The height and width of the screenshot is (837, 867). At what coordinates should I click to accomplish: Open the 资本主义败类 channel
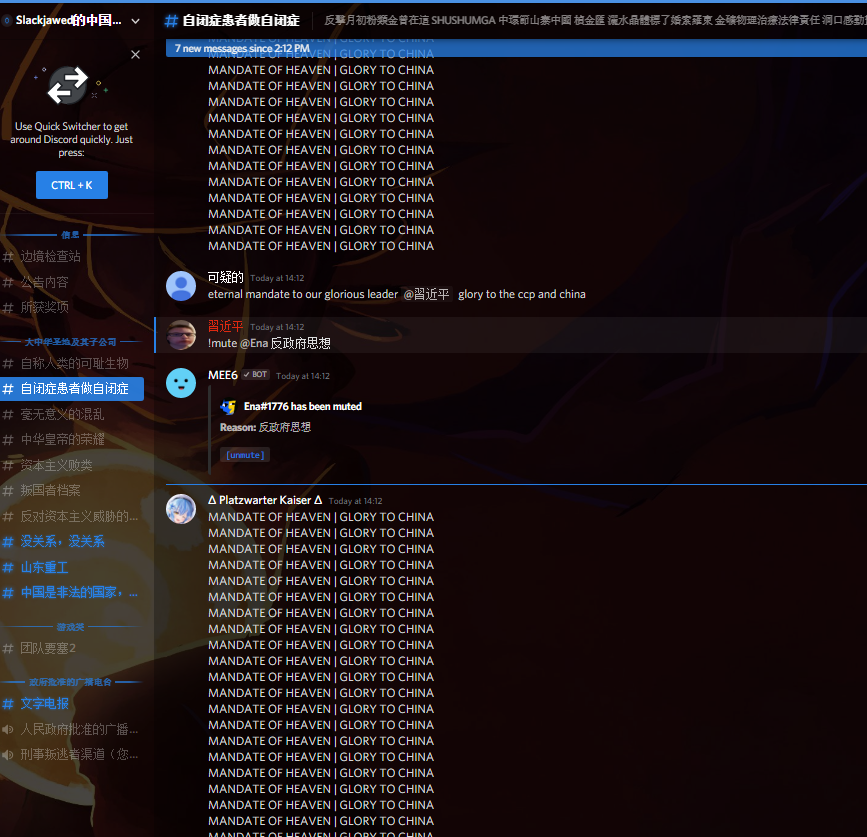72,465
